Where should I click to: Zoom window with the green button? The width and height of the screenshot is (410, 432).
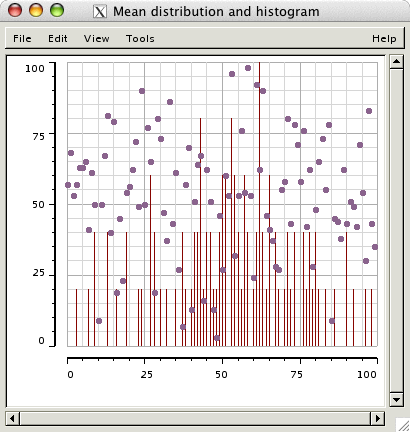click(x=57, y=10)
